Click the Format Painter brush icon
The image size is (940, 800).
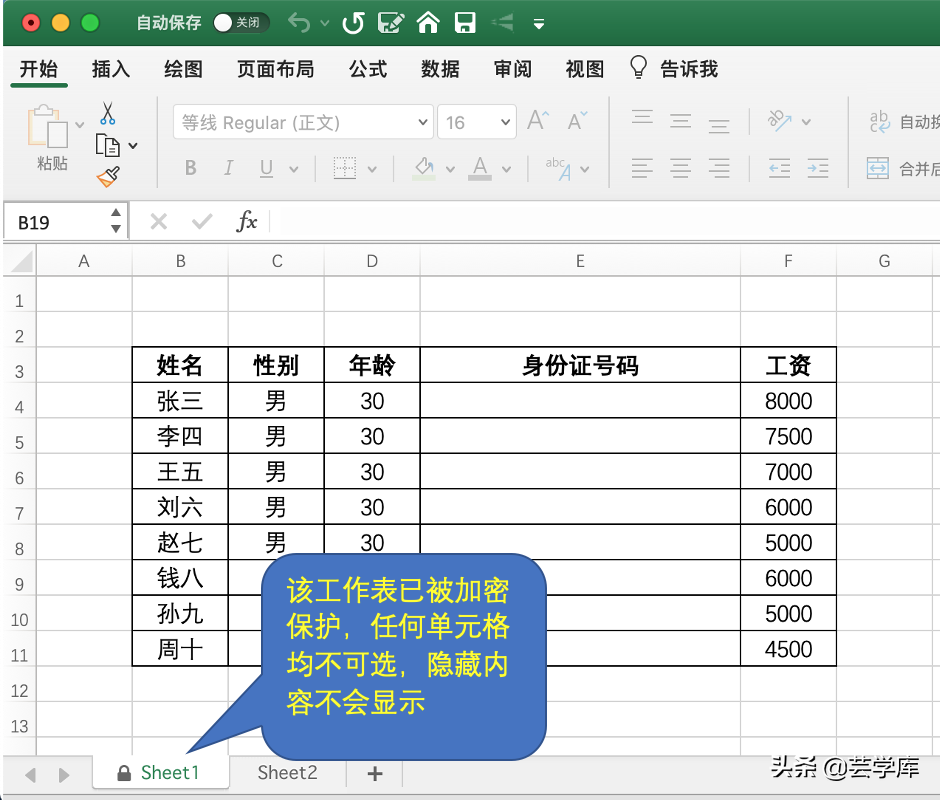tap(109, 176)
